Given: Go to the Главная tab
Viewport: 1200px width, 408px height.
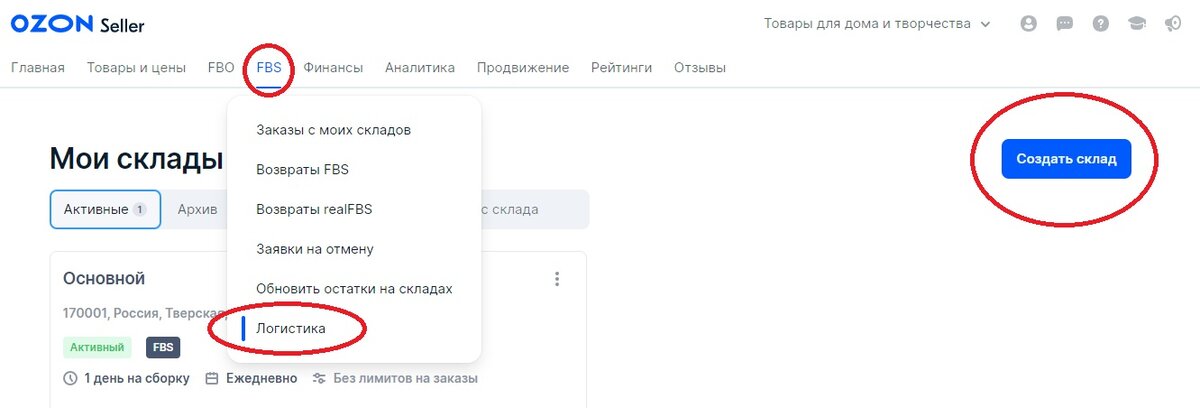Looking at the screenshot, I should pos(37,68).
